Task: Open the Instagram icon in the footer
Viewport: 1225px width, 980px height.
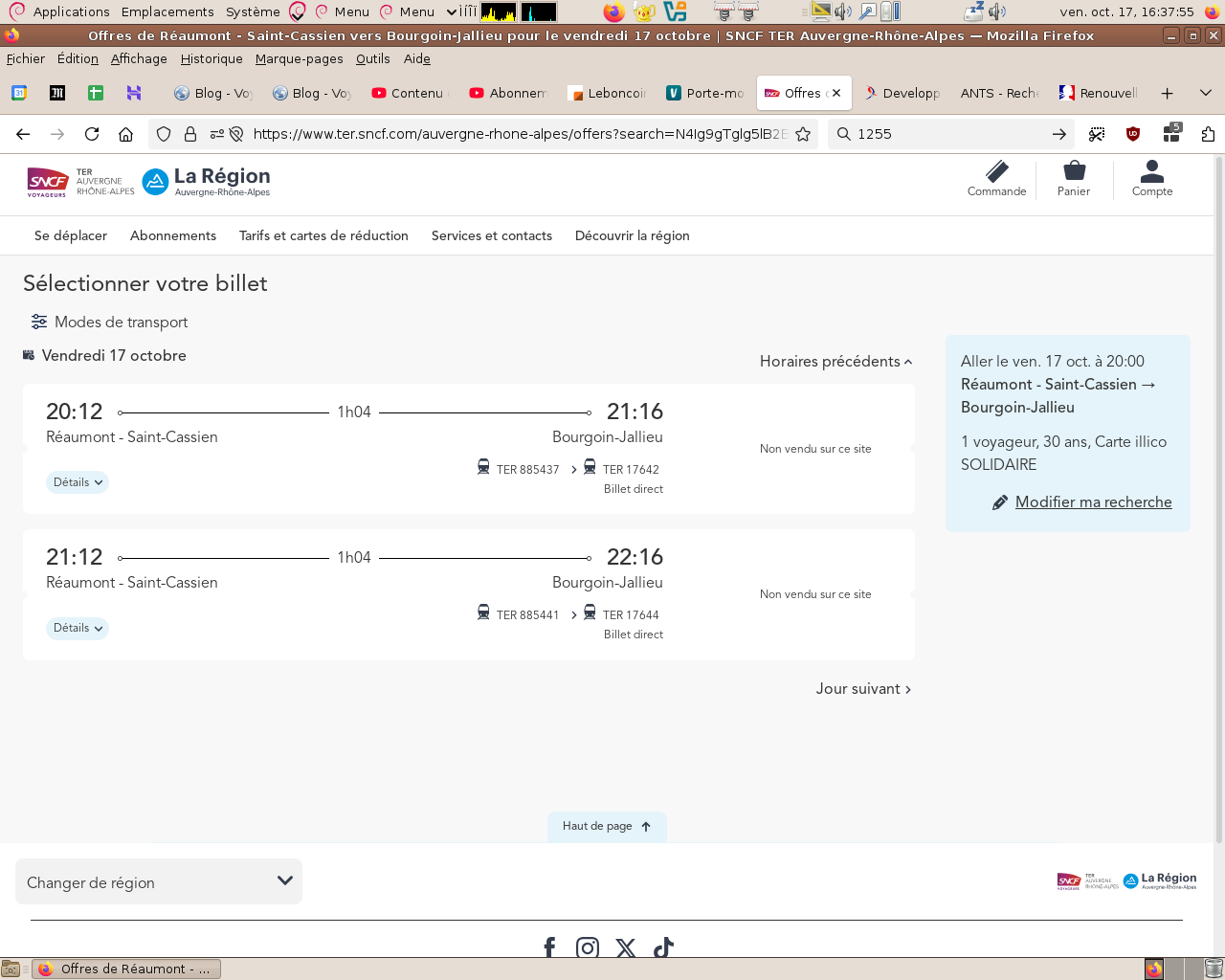Action: pyautogui.click(x=588, y=947)
